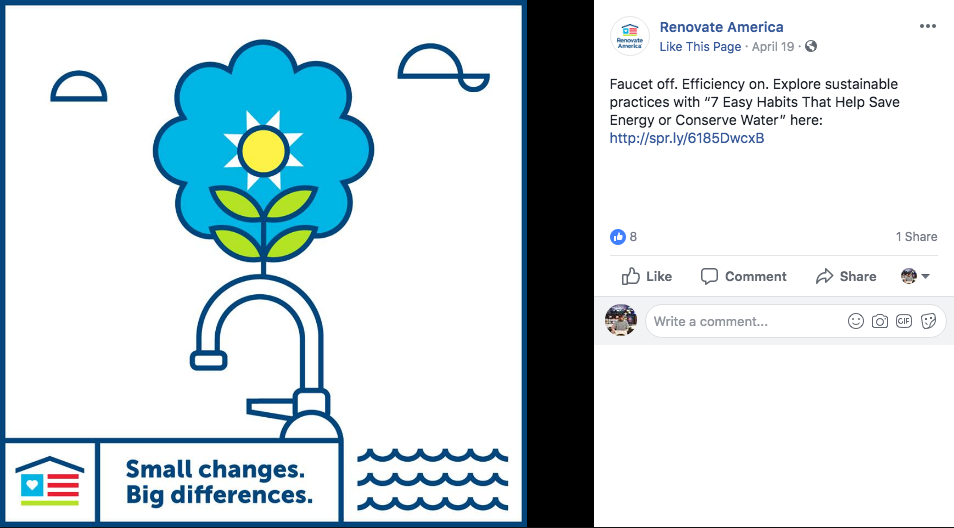Viewport: 954px width, 528px height.
Task: Open the Comment action on the post
Action: [x=743, y=276]
